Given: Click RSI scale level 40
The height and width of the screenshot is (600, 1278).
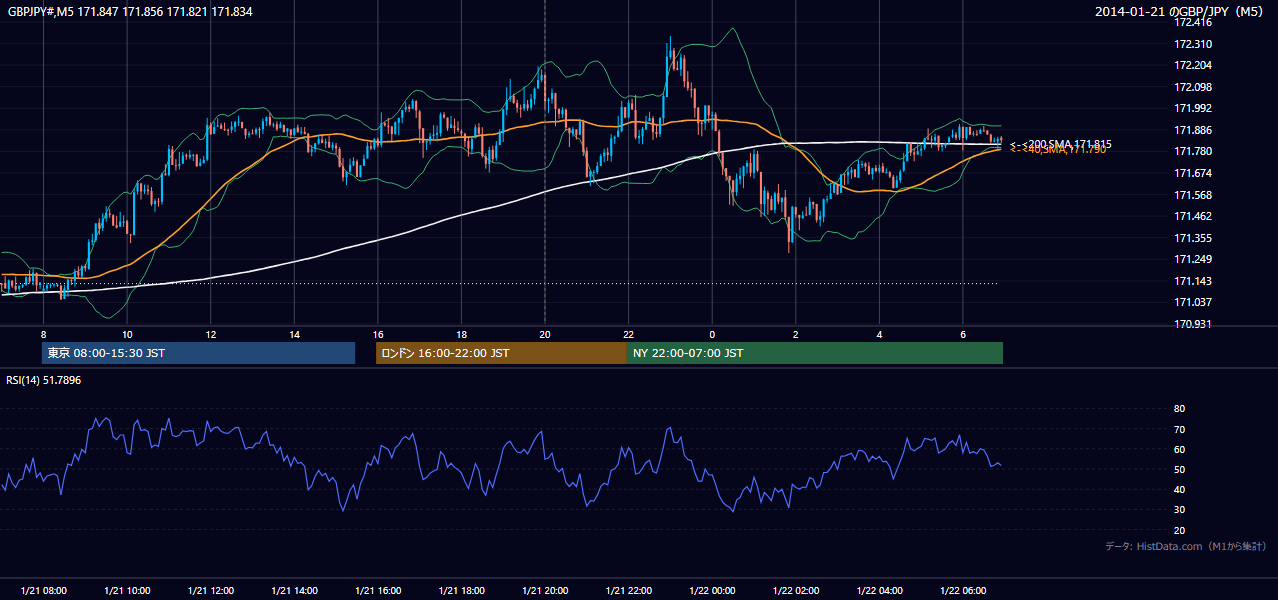Looking at the screenshot, I should click(x=1180, y=489).
